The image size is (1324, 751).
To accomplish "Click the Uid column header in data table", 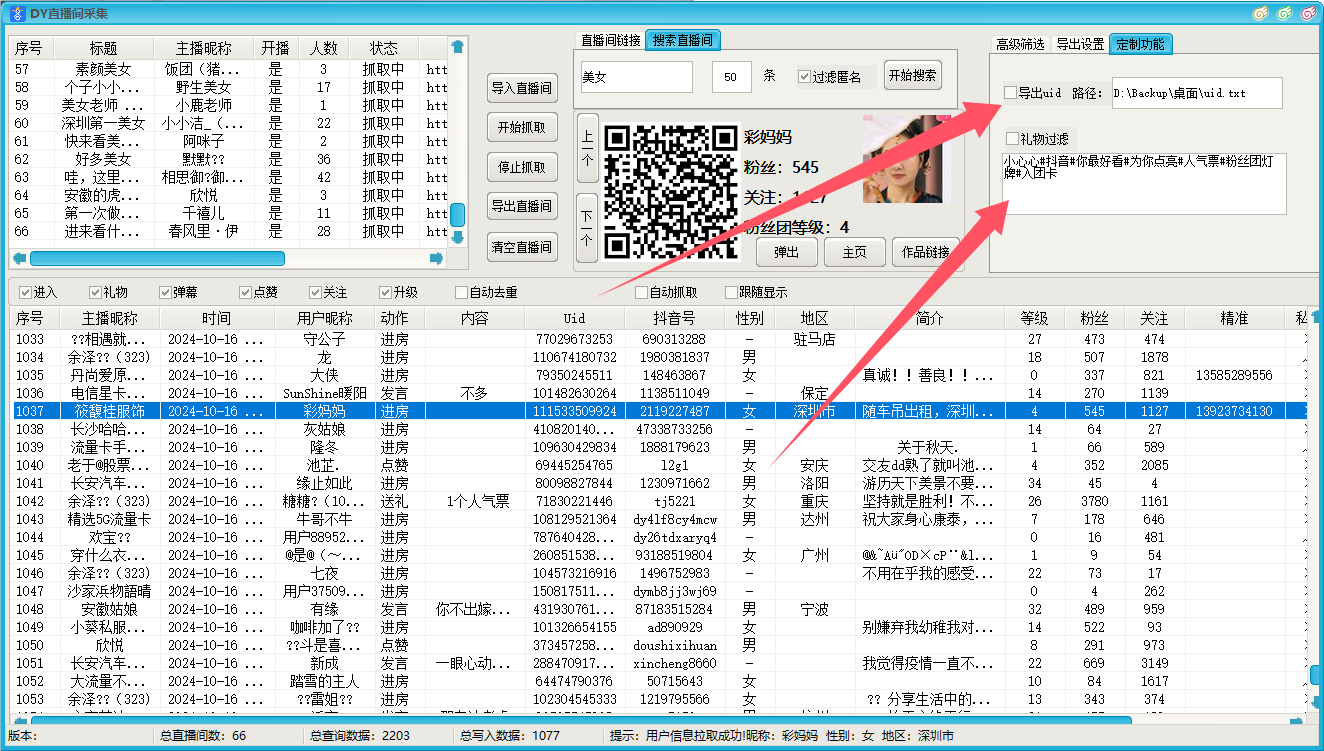I will [575, 318].
